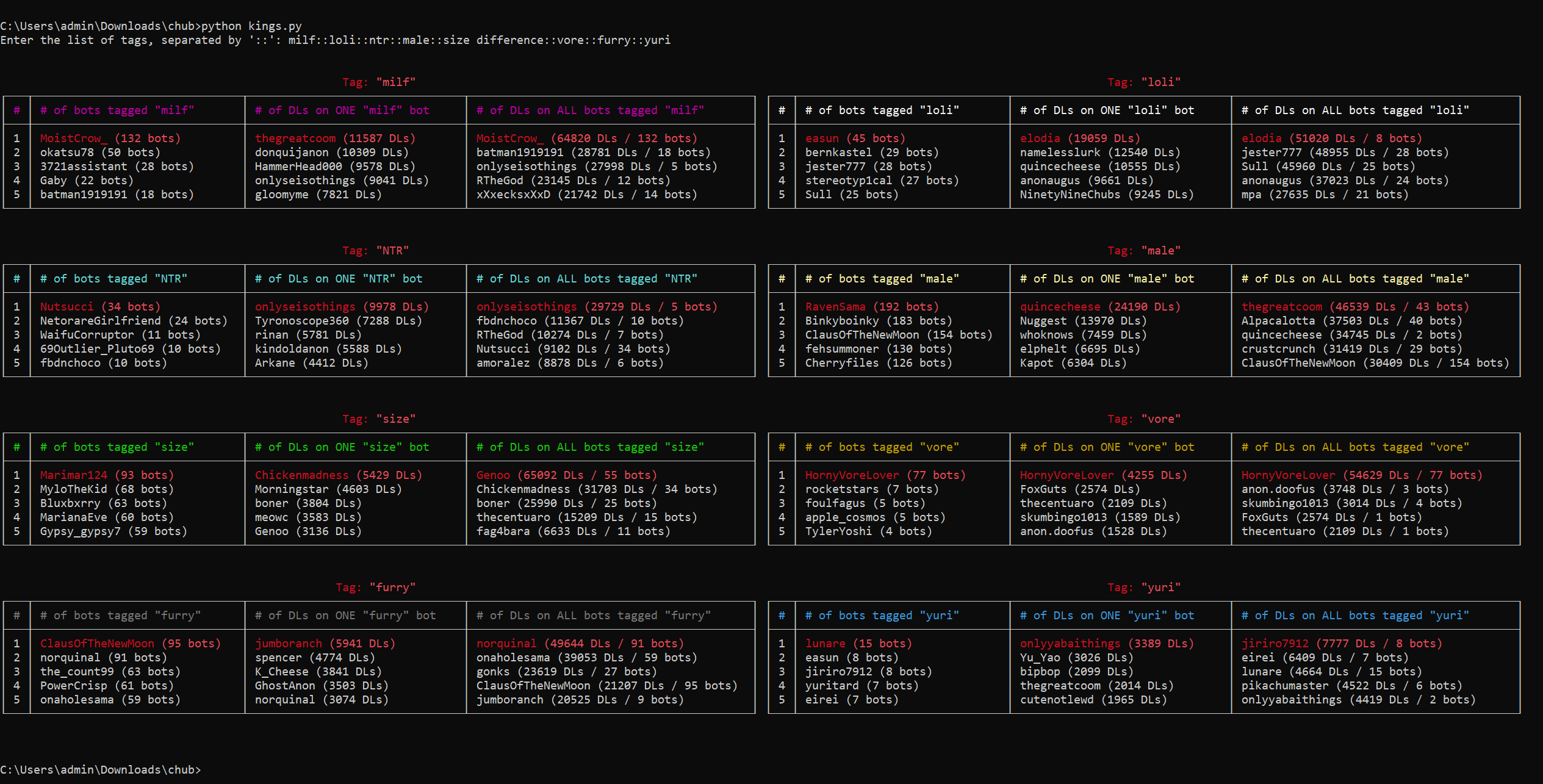This screenshot has width=1543, height=784.
Task: Click 'WaifuCorruptor (11 bots)' entry
Action: (120, 334)
